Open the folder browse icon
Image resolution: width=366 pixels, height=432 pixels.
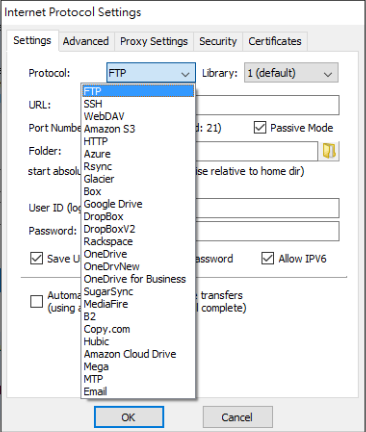point(329,151)
